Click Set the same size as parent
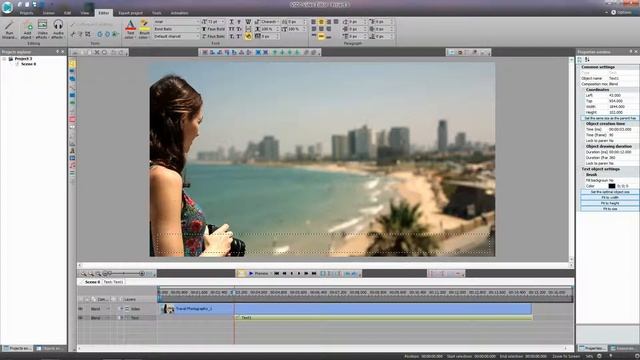 click(x=610, y=118)
